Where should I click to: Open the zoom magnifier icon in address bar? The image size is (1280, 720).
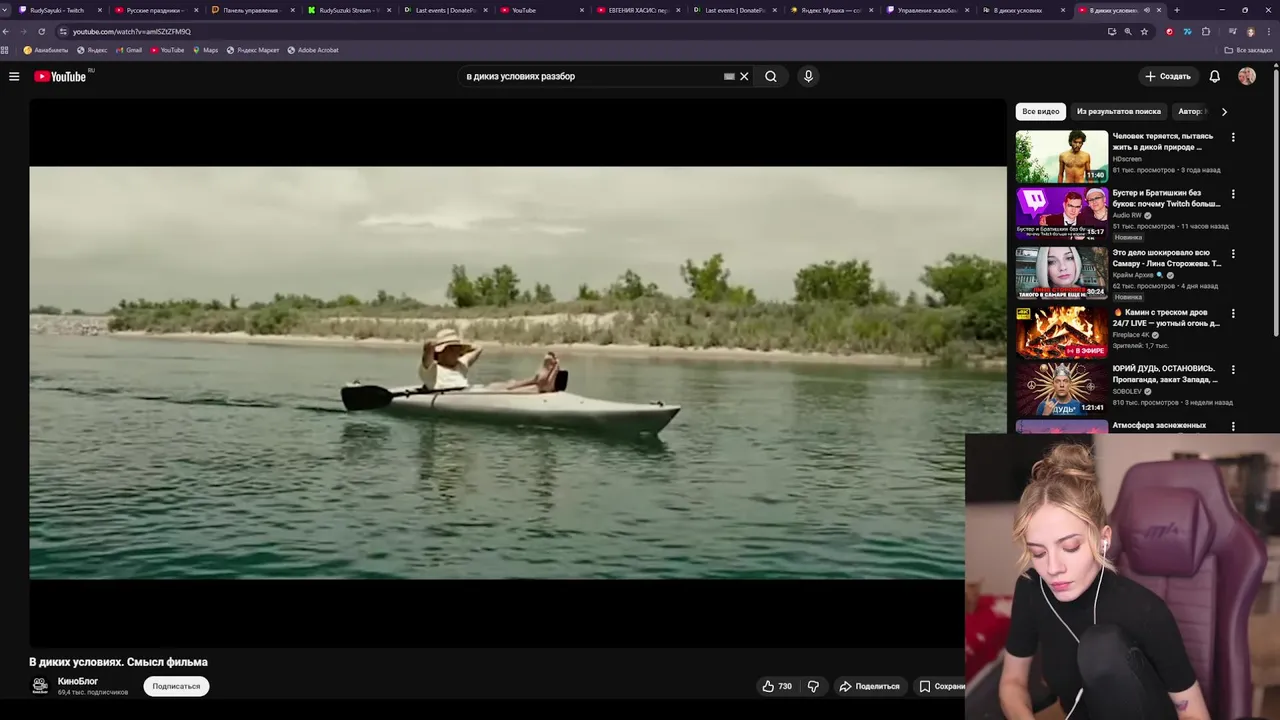pyautogui.click(x=1127, y=31)
